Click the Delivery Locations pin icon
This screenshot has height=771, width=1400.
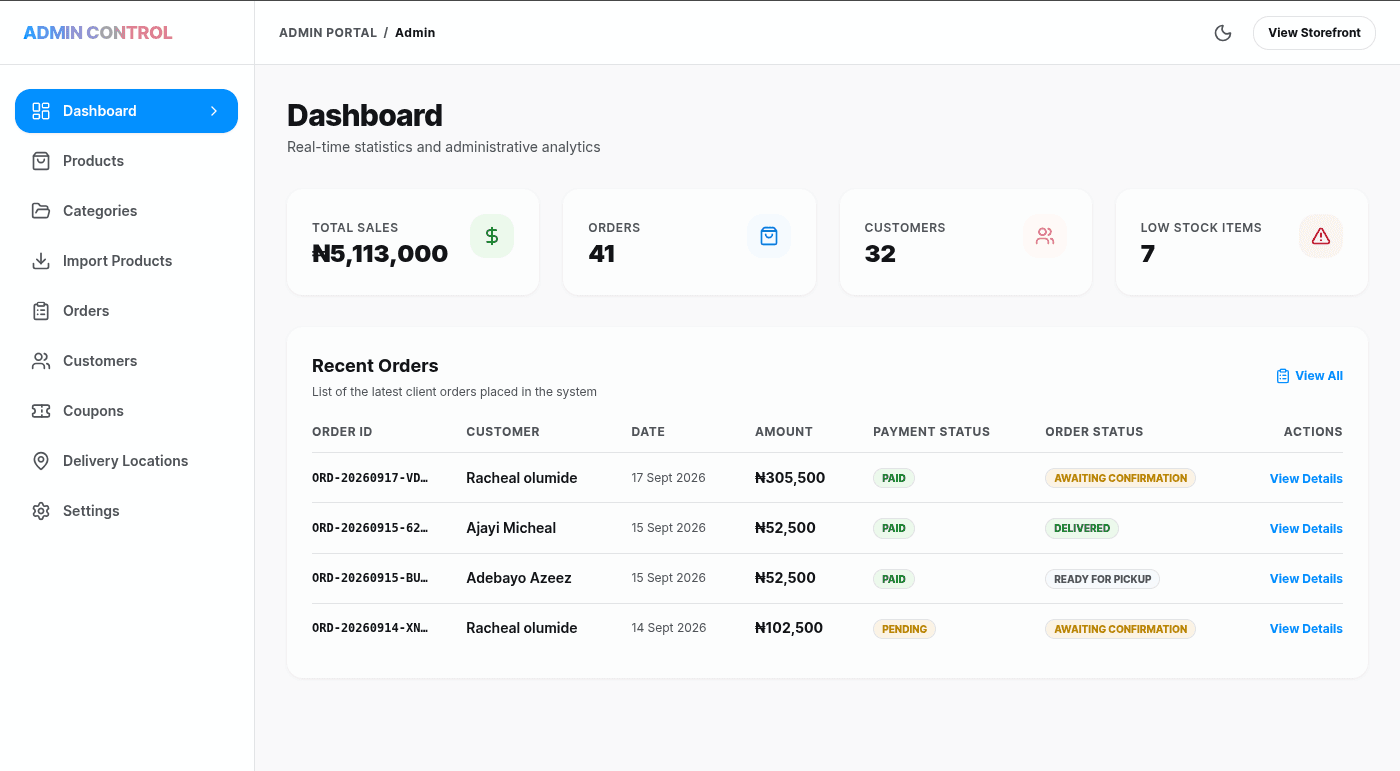coord(41,461)
